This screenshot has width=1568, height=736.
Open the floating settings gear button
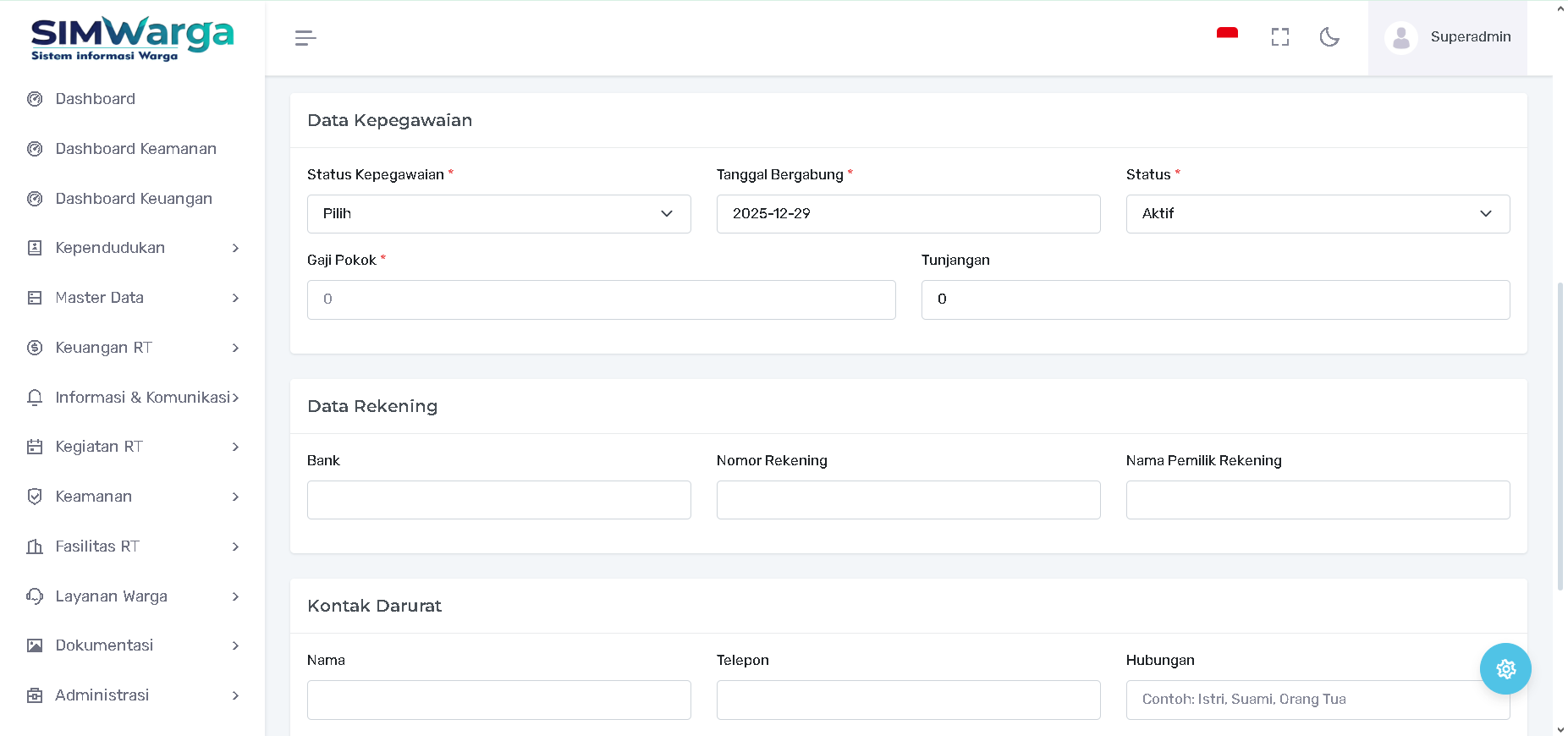[x=1505, y=669]
